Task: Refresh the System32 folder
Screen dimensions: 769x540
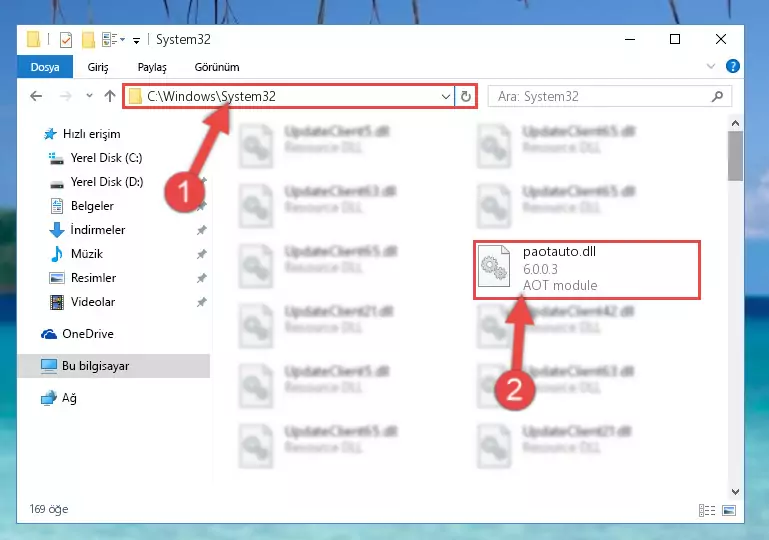Action: [x=466, y=96]
